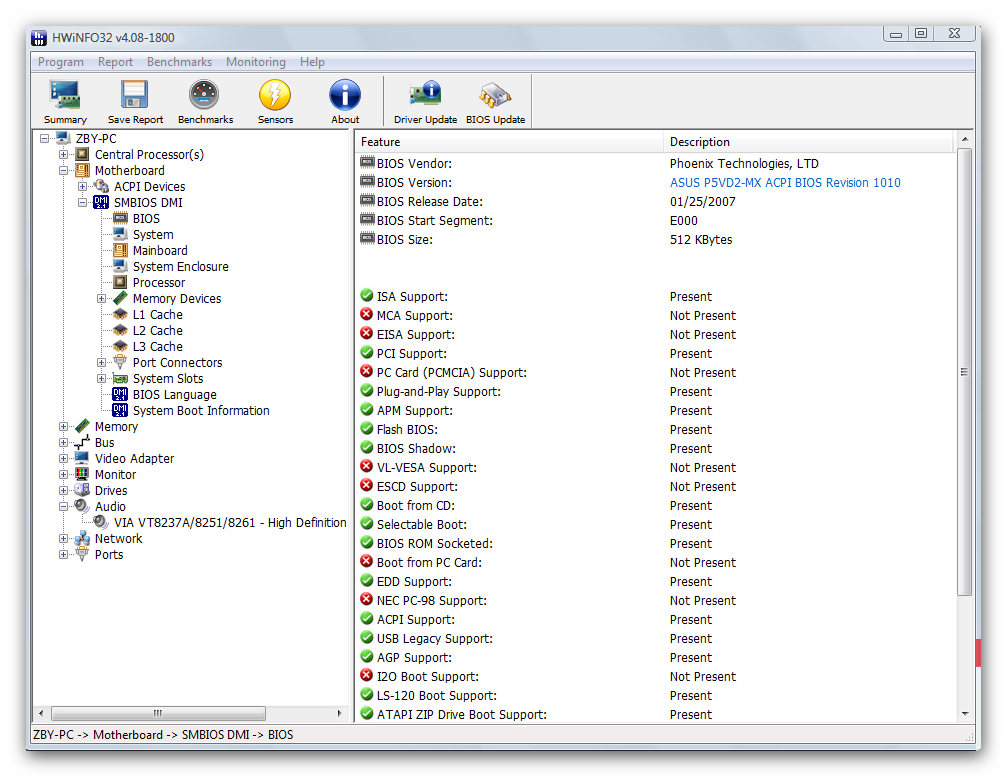
Task: Expand the Port Connectors node
Action: [101, 362]
